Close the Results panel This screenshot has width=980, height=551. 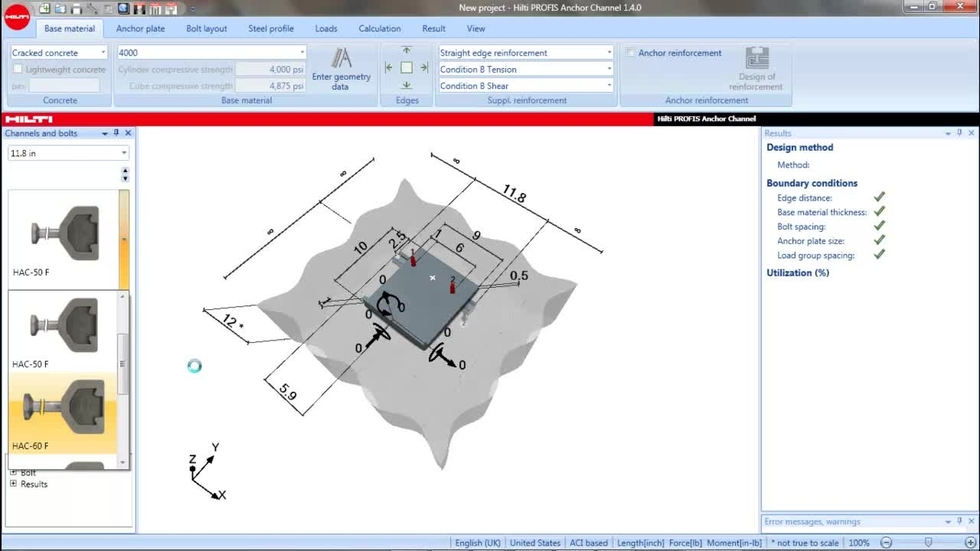point(971,133)
